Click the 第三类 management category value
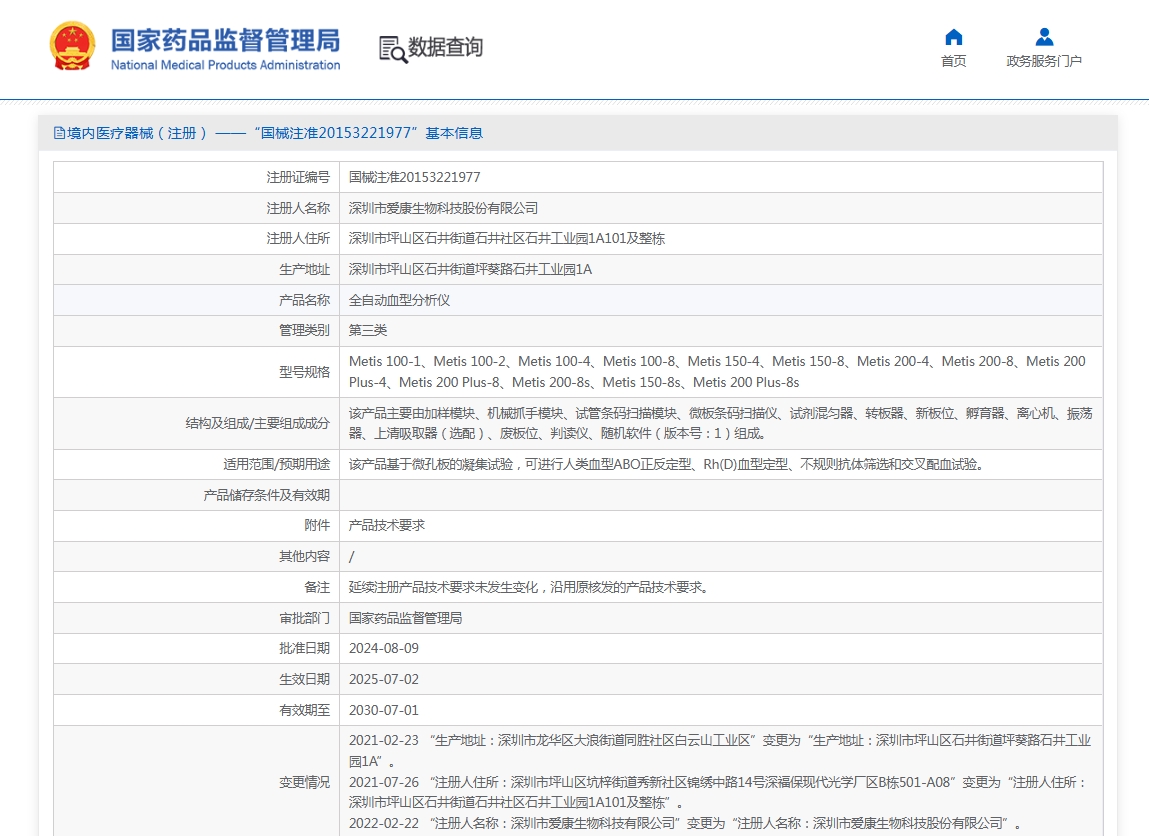This screenshot has width=1149, height=836. tap(368, 330)
